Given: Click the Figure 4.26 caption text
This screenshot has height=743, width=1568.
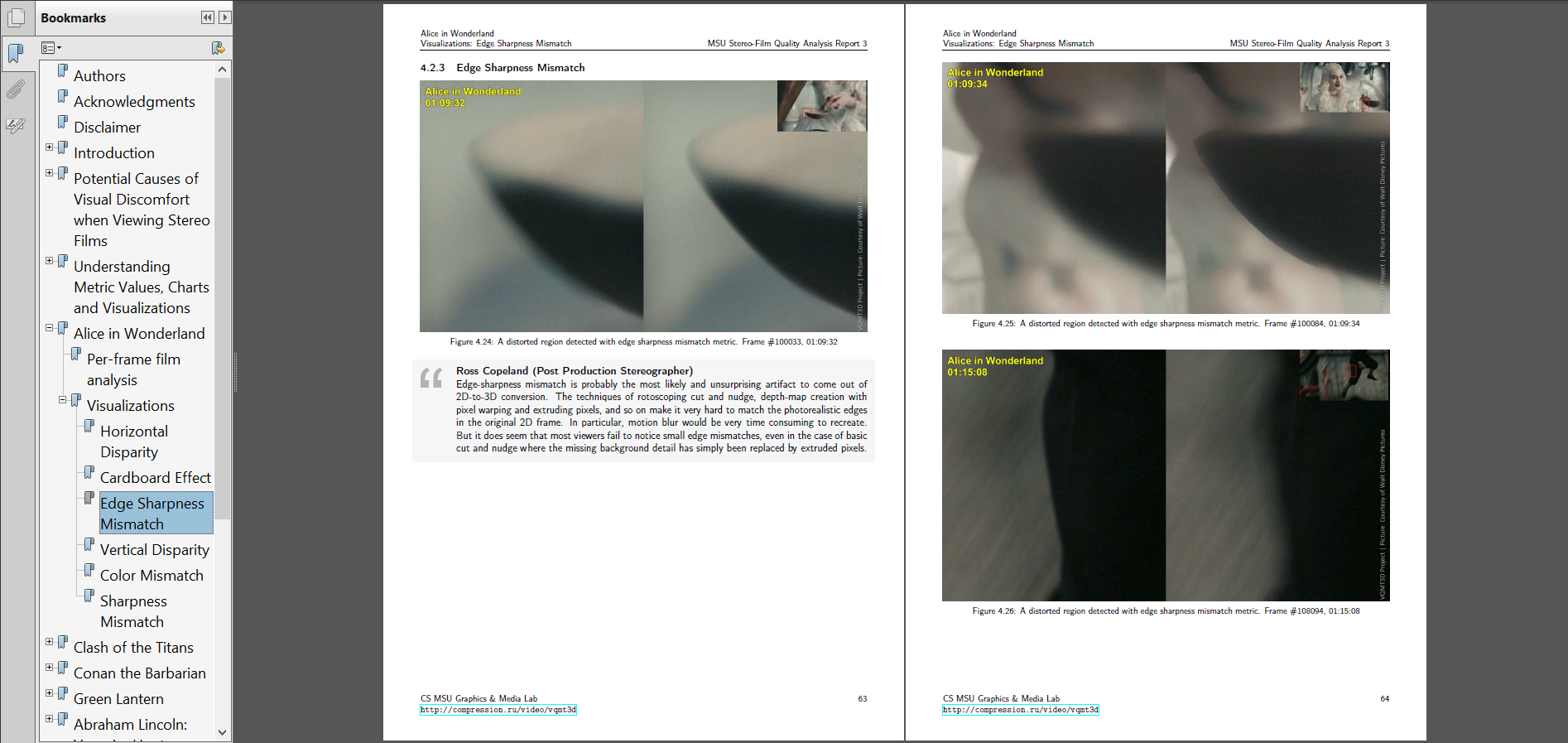Looking at the screenshot, I should [x=1166, y=611].
